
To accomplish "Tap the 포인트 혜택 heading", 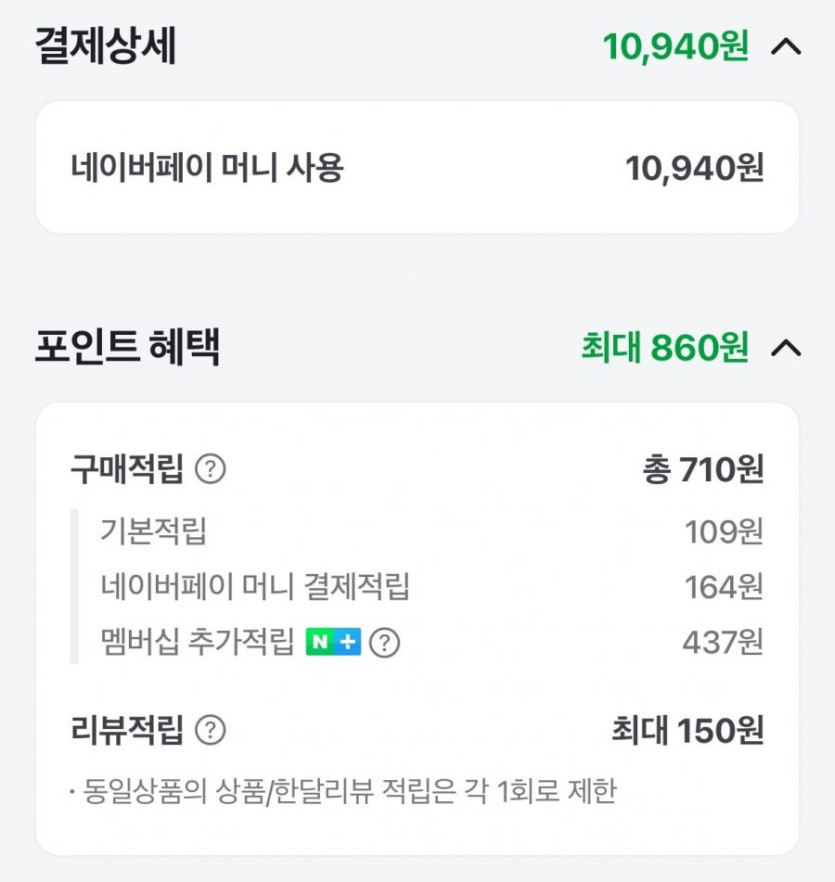I will [127, 347].
